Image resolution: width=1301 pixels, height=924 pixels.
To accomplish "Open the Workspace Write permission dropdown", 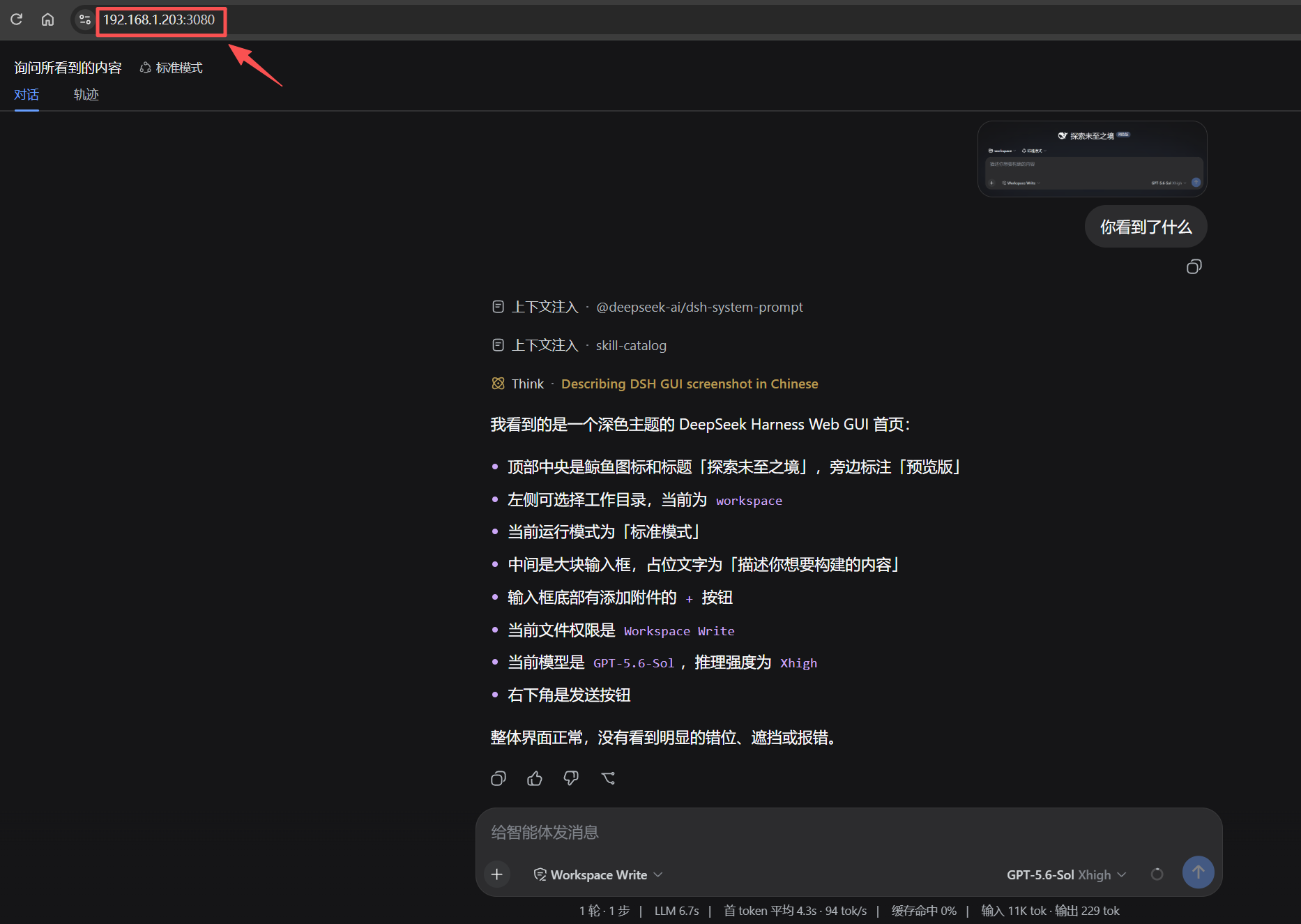I will pos(598,874).
